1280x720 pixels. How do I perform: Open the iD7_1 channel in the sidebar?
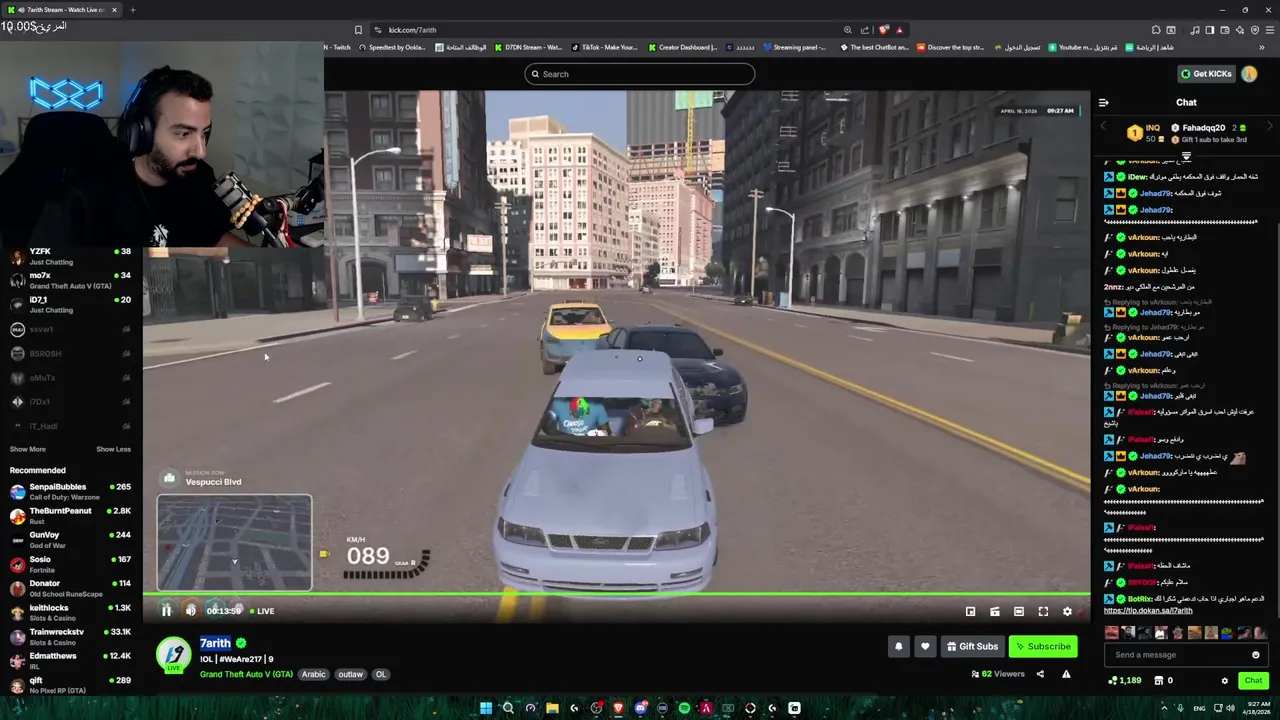[x=70, y=305]
